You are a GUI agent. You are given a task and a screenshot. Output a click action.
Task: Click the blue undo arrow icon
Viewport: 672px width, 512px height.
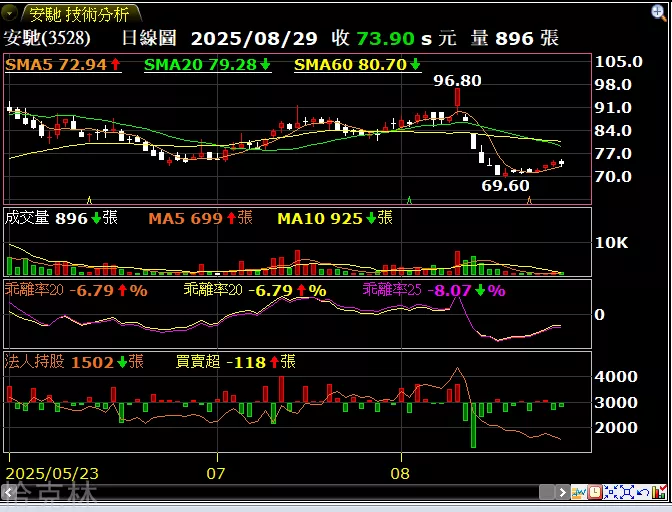643,492
